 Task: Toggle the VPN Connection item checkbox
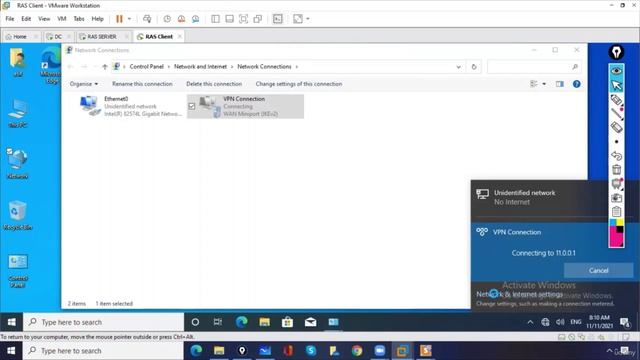coord(192,106)
